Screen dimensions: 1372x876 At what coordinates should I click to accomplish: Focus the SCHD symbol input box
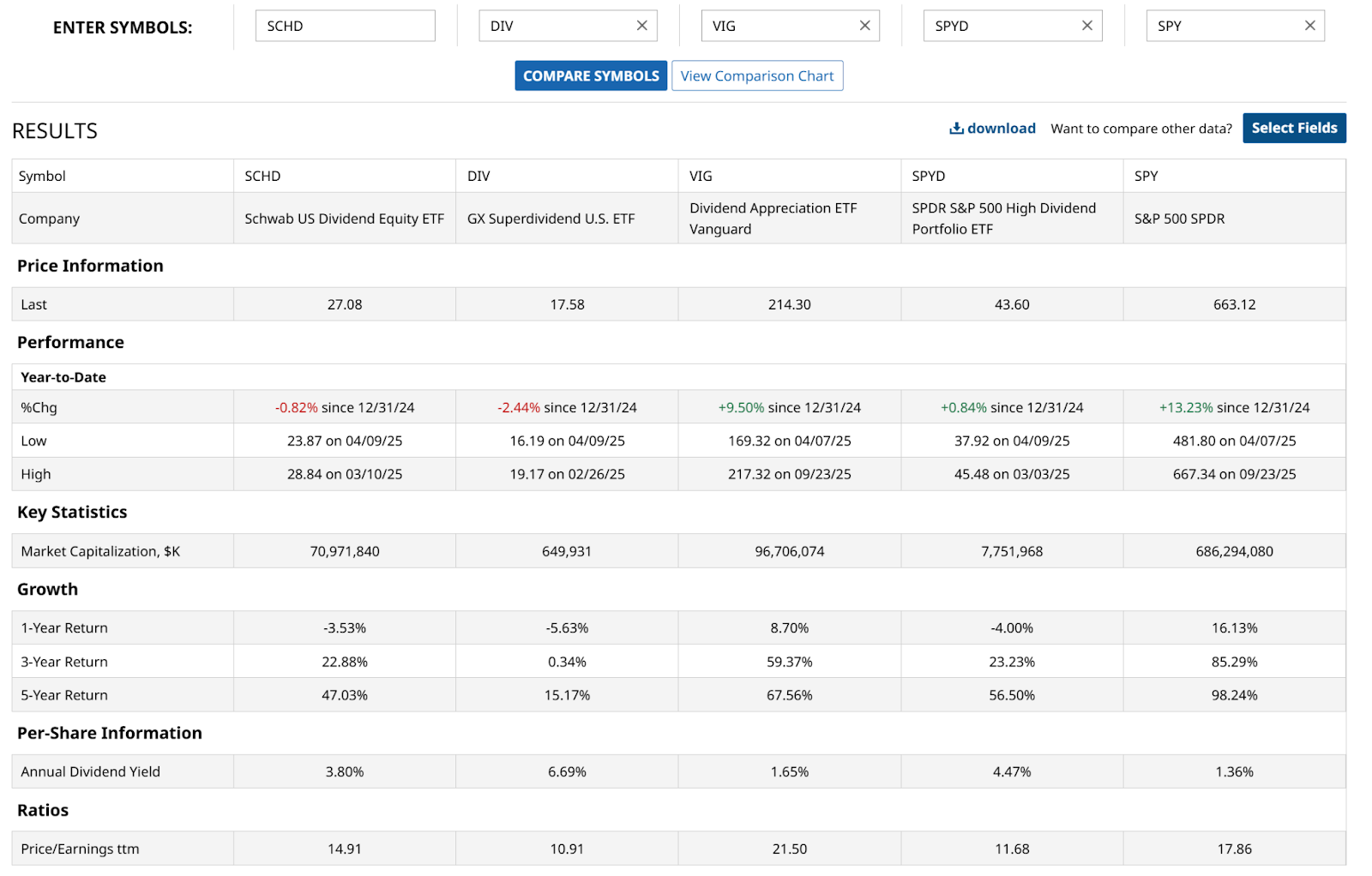click(345, 27)
